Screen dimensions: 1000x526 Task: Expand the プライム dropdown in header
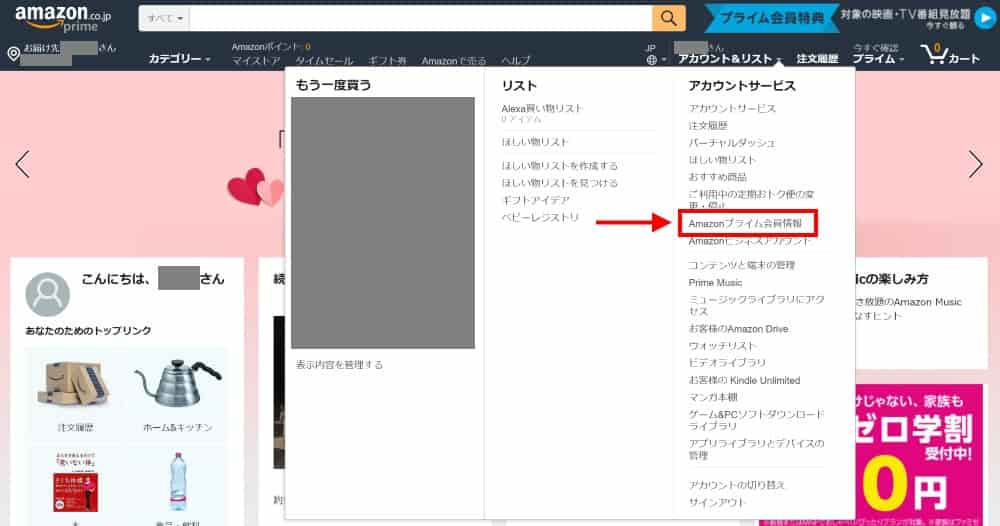point(878,59)
